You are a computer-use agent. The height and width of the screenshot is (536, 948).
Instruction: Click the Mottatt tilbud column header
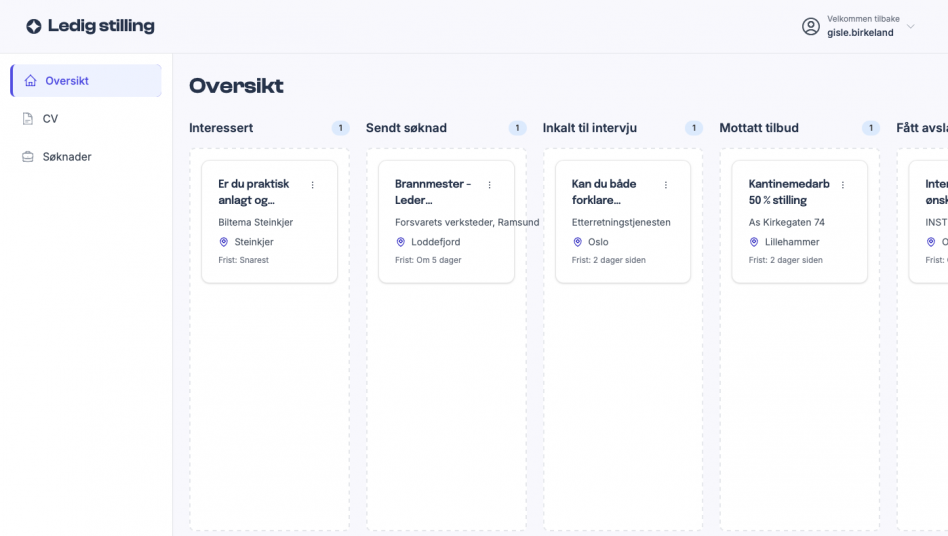[x=759, y=128]
